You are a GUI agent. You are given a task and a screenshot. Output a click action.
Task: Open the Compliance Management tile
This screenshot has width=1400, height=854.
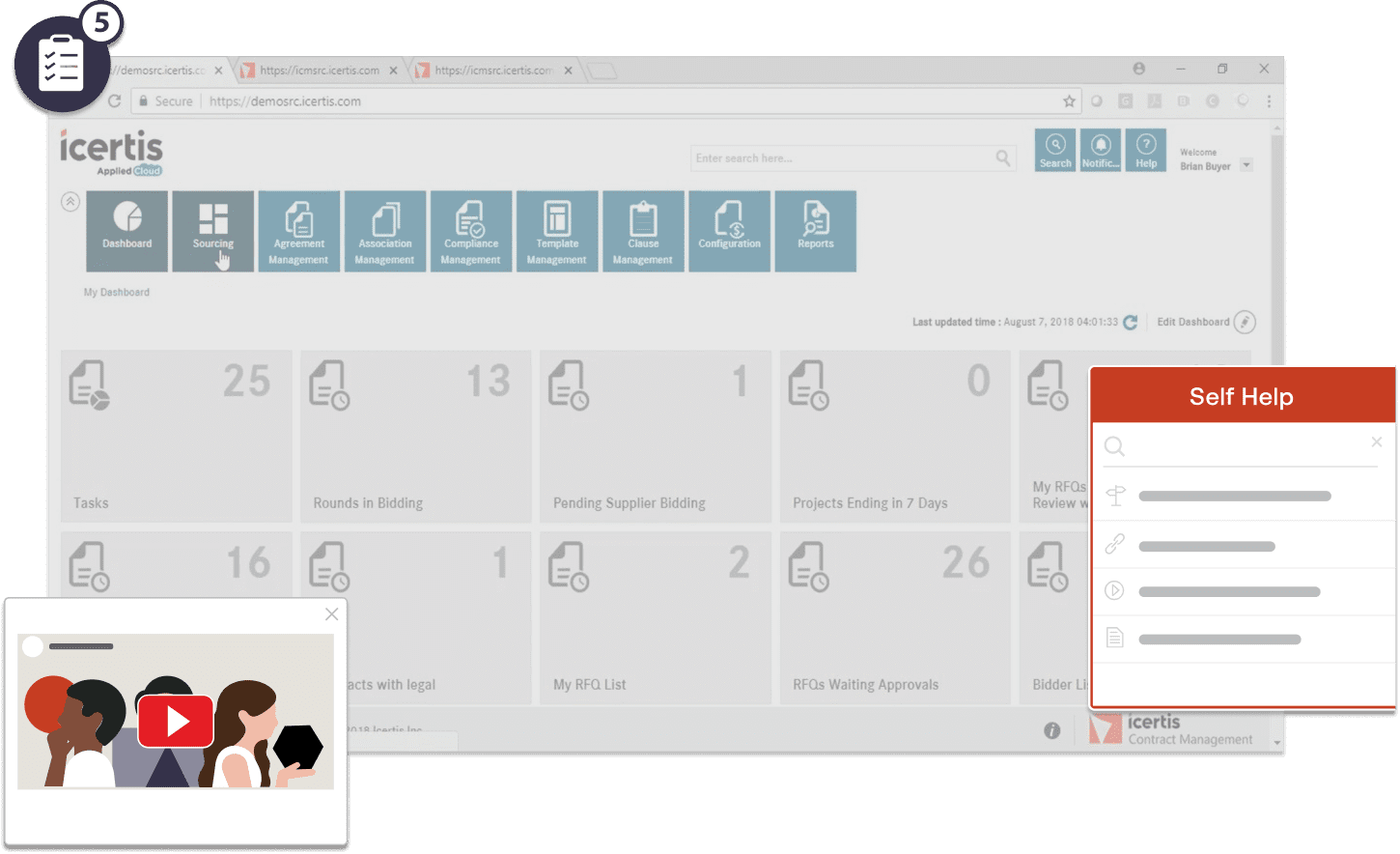470,231
